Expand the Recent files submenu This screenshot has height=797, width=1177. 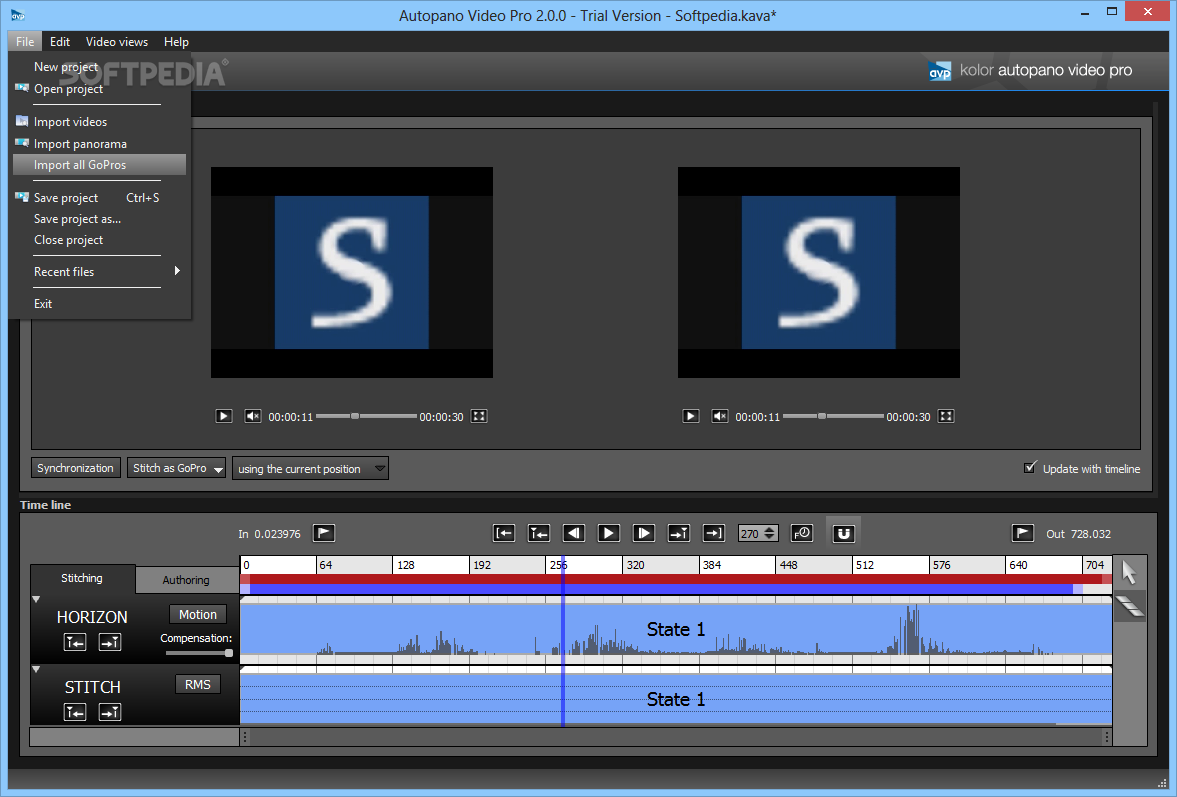point(99,272)
